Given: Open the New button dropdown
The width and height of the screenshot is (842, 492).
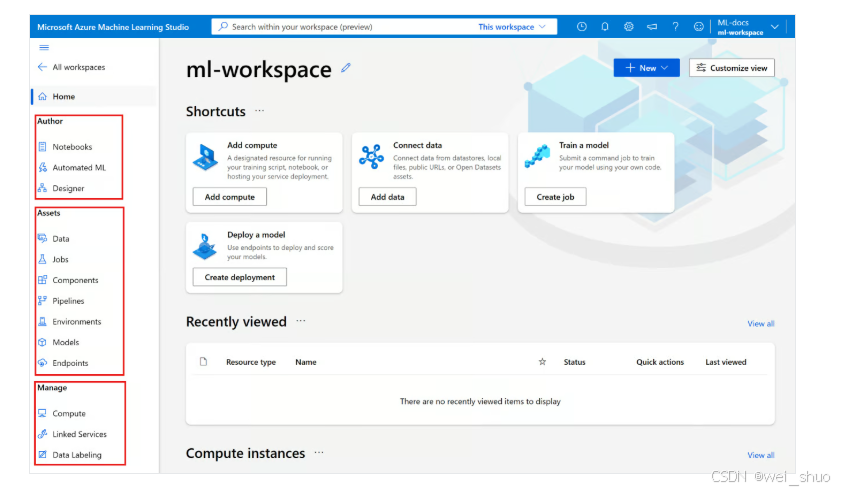Looking at the screenshot, I should click(x=647, y=68).
